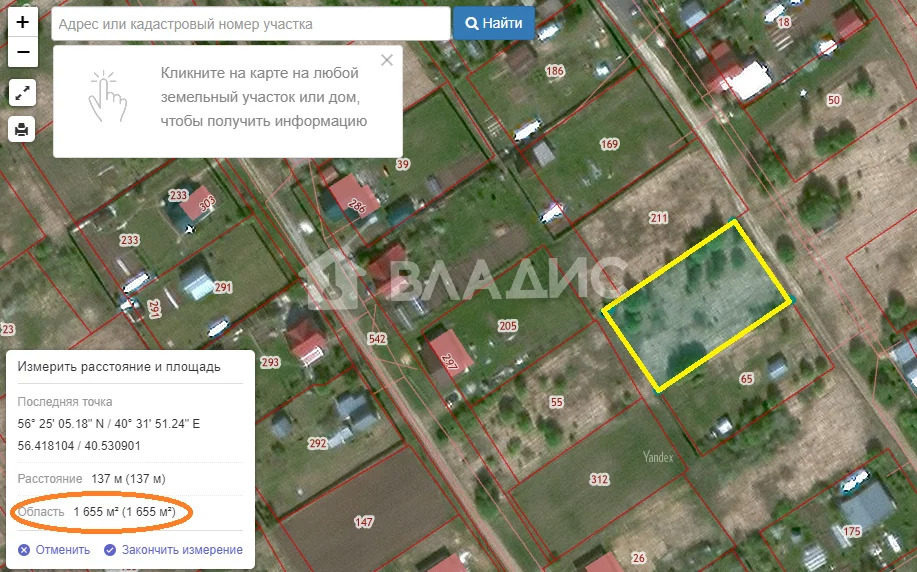Select parcel labeled 50
The image size is (917, 572).
833,100
